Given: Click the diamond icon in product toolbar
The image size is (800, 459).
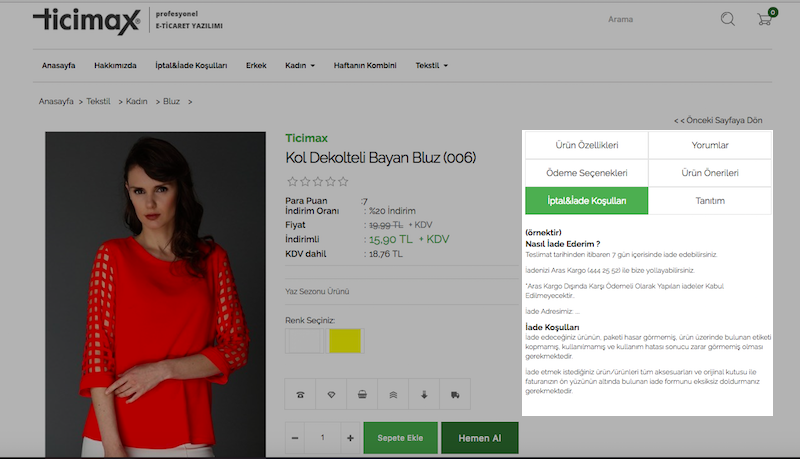Looking at the screenshot, I should 331,394.
